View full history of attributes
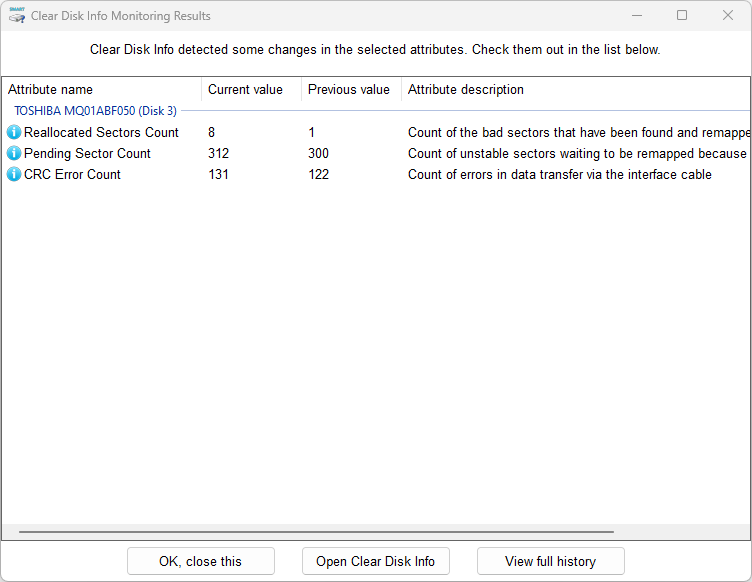Image resolution: width=752 pixels, height=582 pixels. point(550,561)
